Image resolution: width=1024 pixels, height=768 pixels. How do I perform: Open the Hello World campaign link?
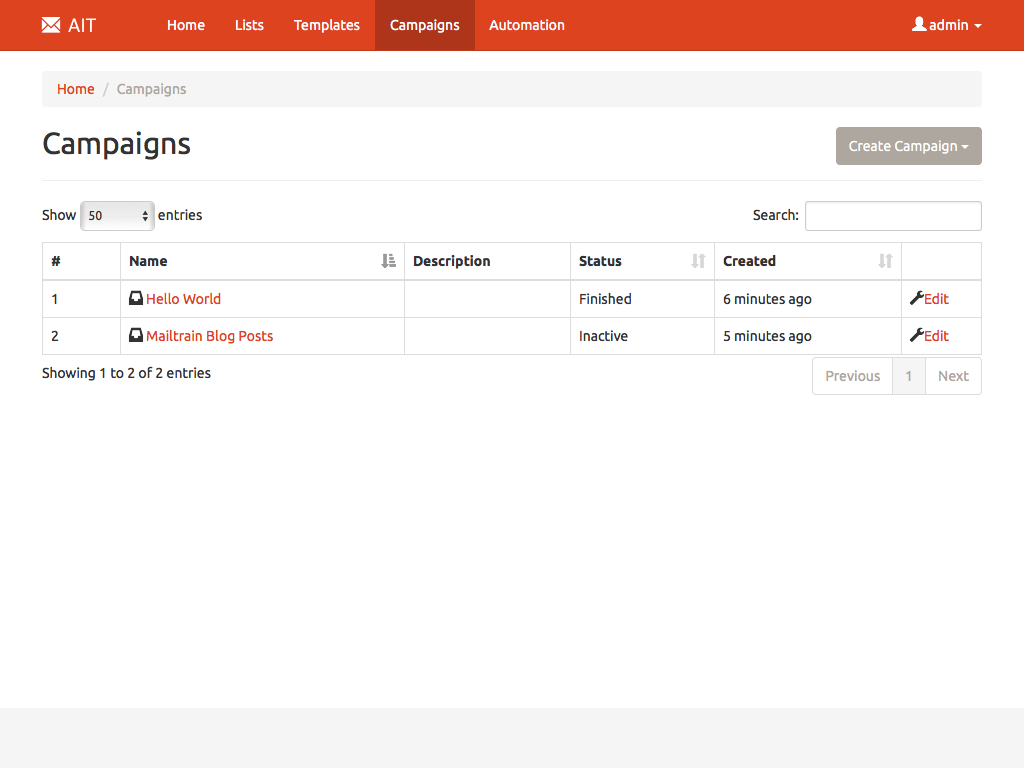(183, 299)
